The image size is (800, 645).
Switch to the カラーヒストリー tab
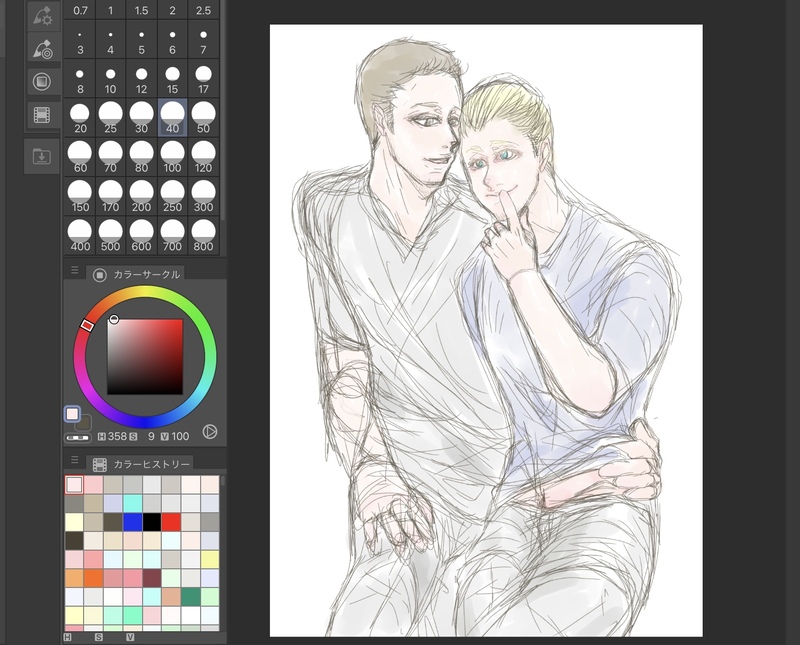[141, 464]
